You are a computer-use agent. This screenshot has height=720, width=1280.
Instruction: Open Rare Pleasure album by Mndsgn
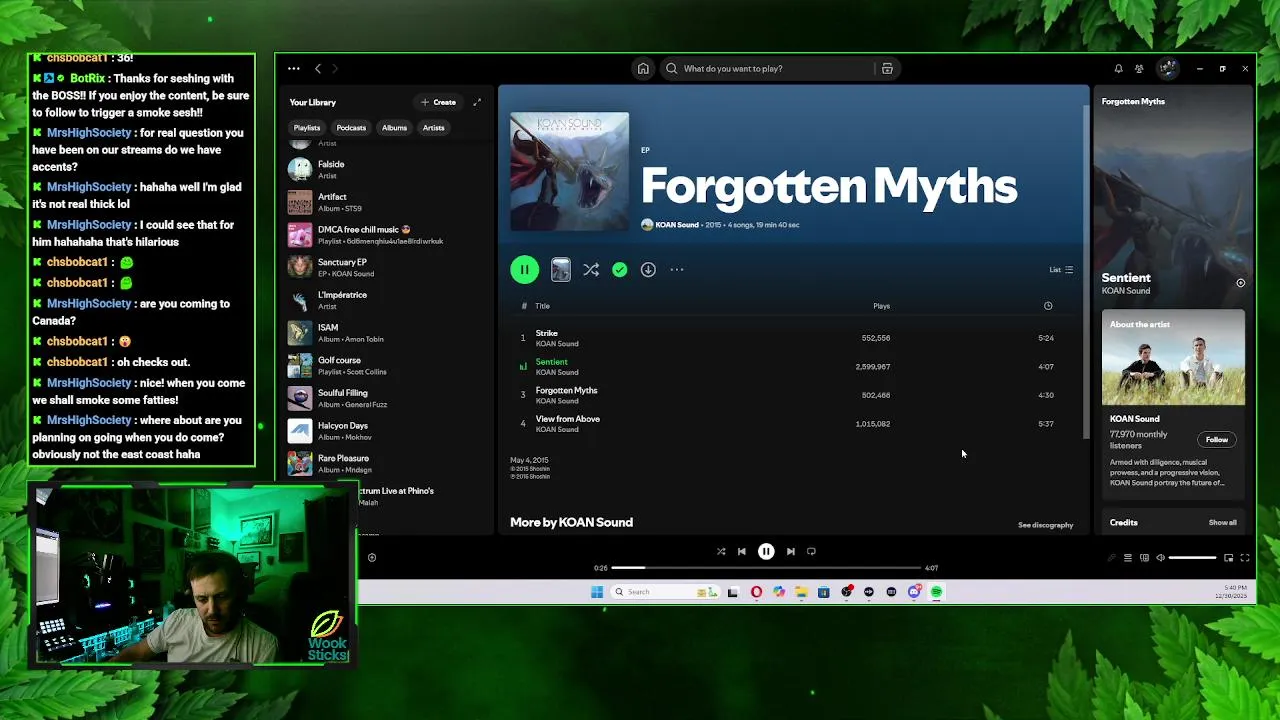tap(385, 464)
